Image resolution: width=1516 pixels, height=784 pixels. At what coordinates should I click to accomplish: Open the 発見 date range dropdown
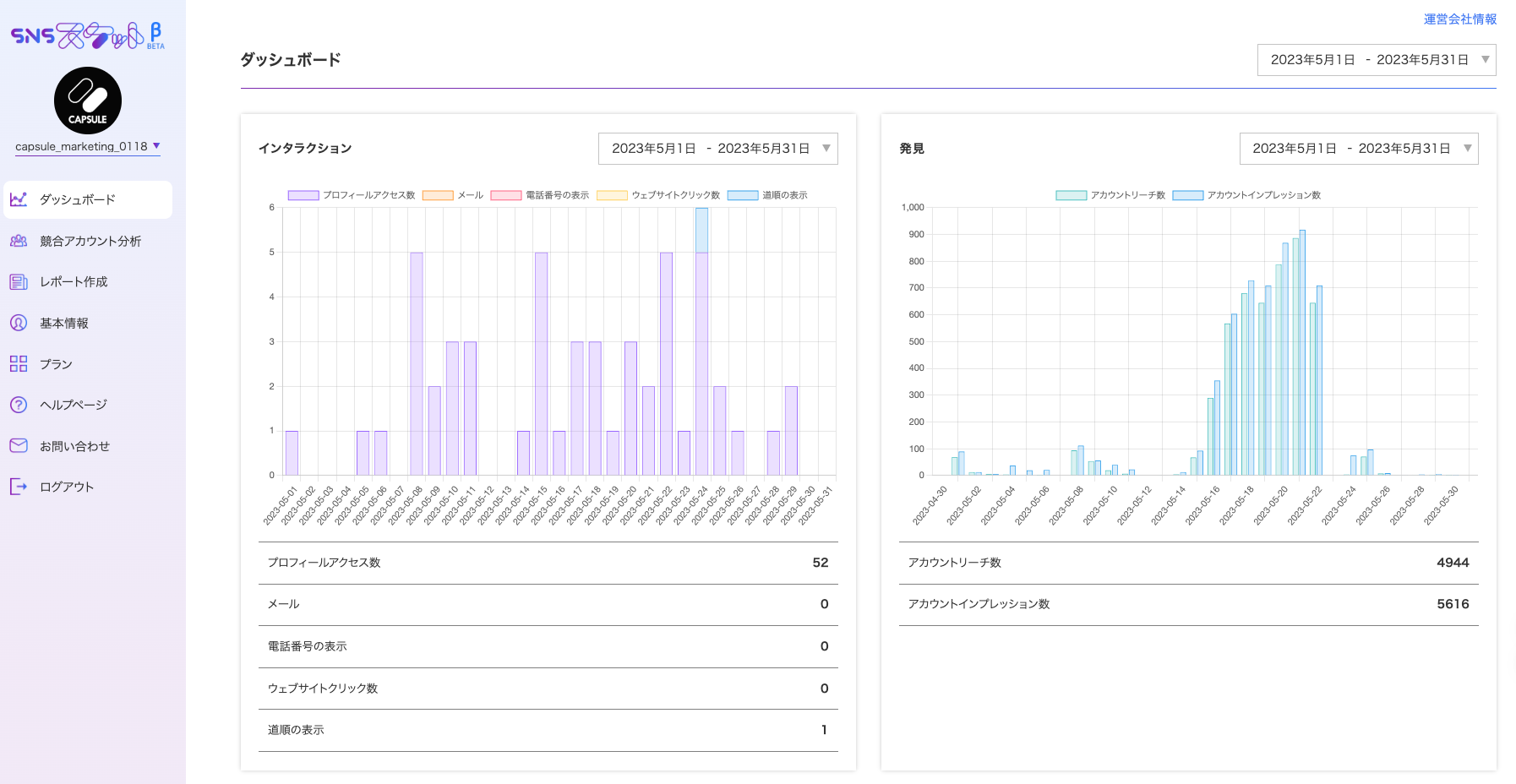pos(1359,149)
